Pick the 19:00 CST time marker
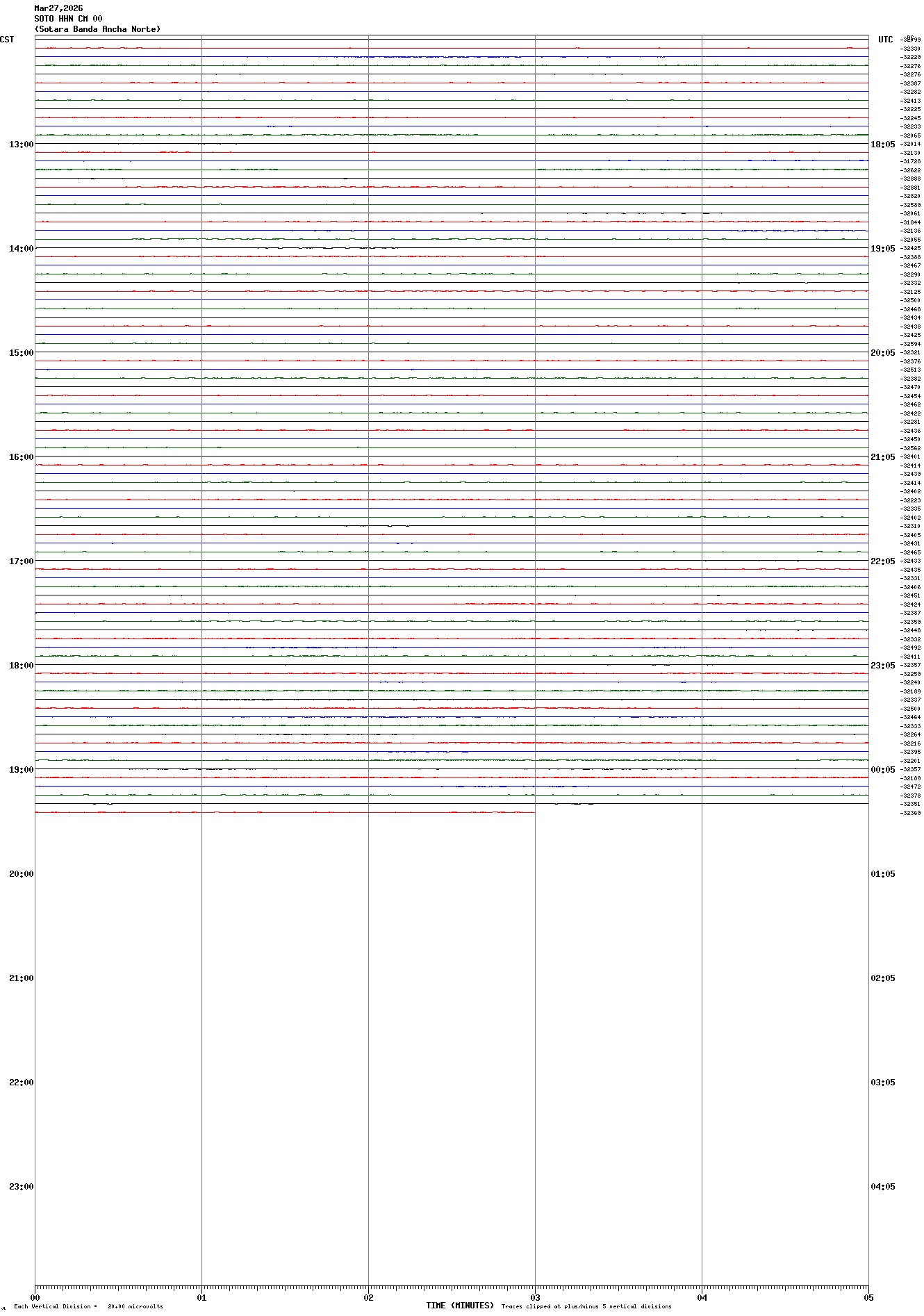This screenshot has height=1316, width=924. coord(21,770)
